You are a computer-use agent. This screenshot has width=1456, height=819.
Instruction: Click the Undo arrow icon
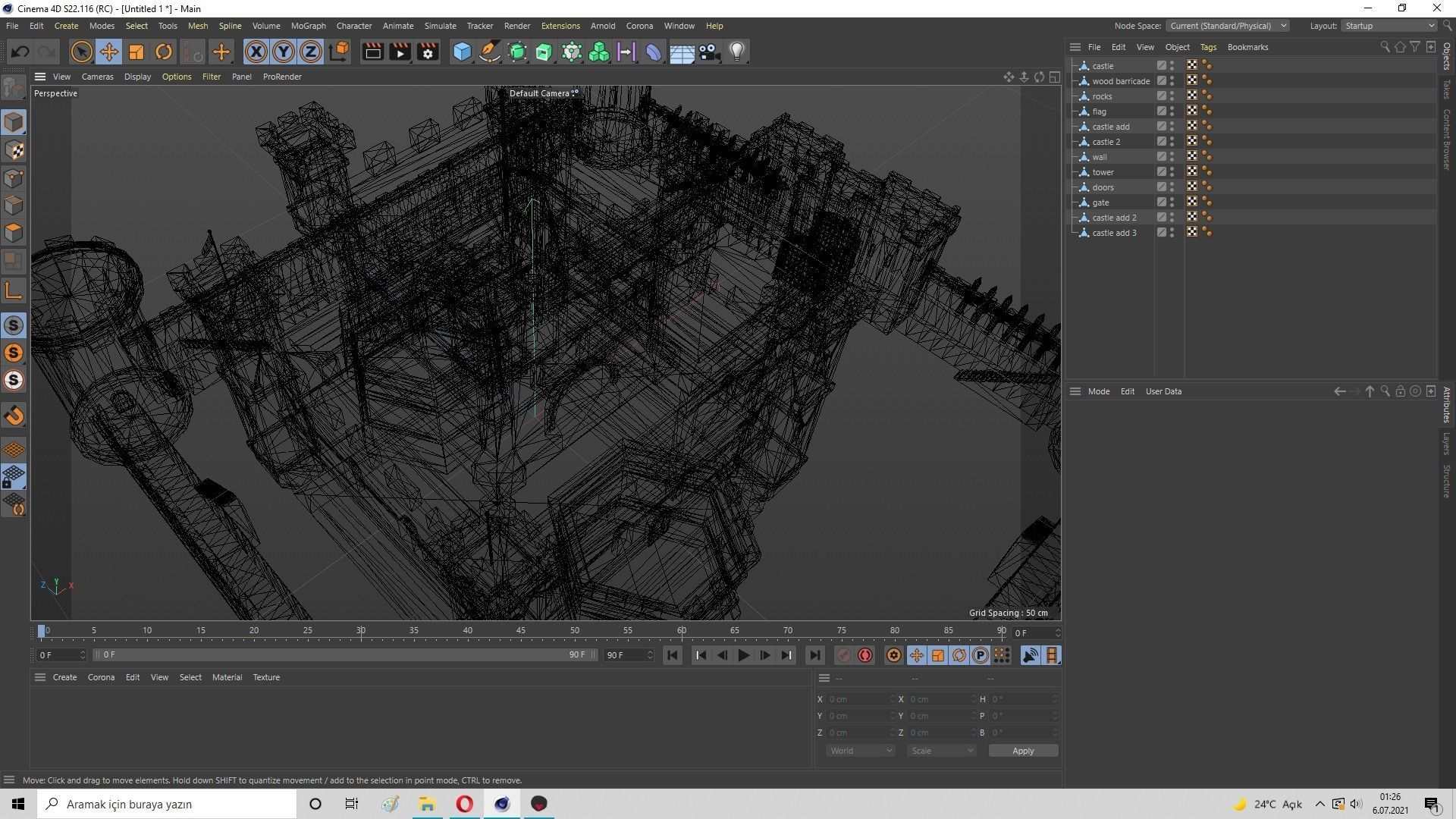(20, 52)
